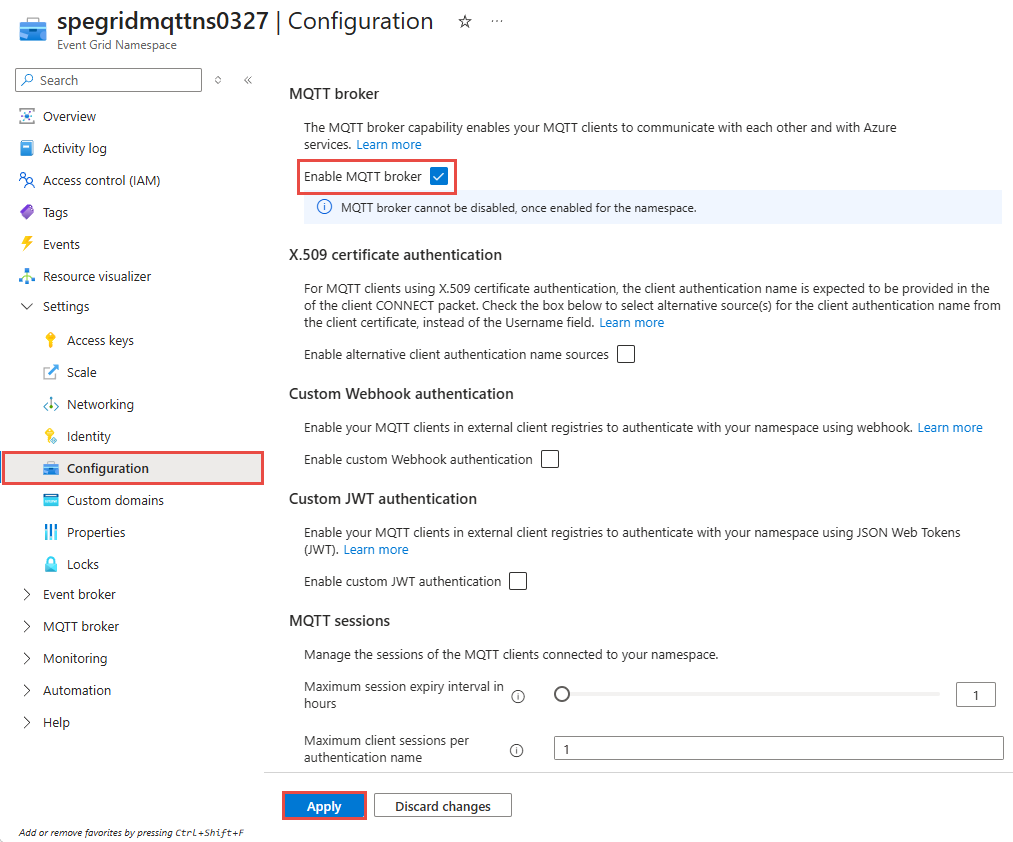Go to Networking settings
Image resolution: width=1013 pixels, height=842 pixels.
point(100,405)
